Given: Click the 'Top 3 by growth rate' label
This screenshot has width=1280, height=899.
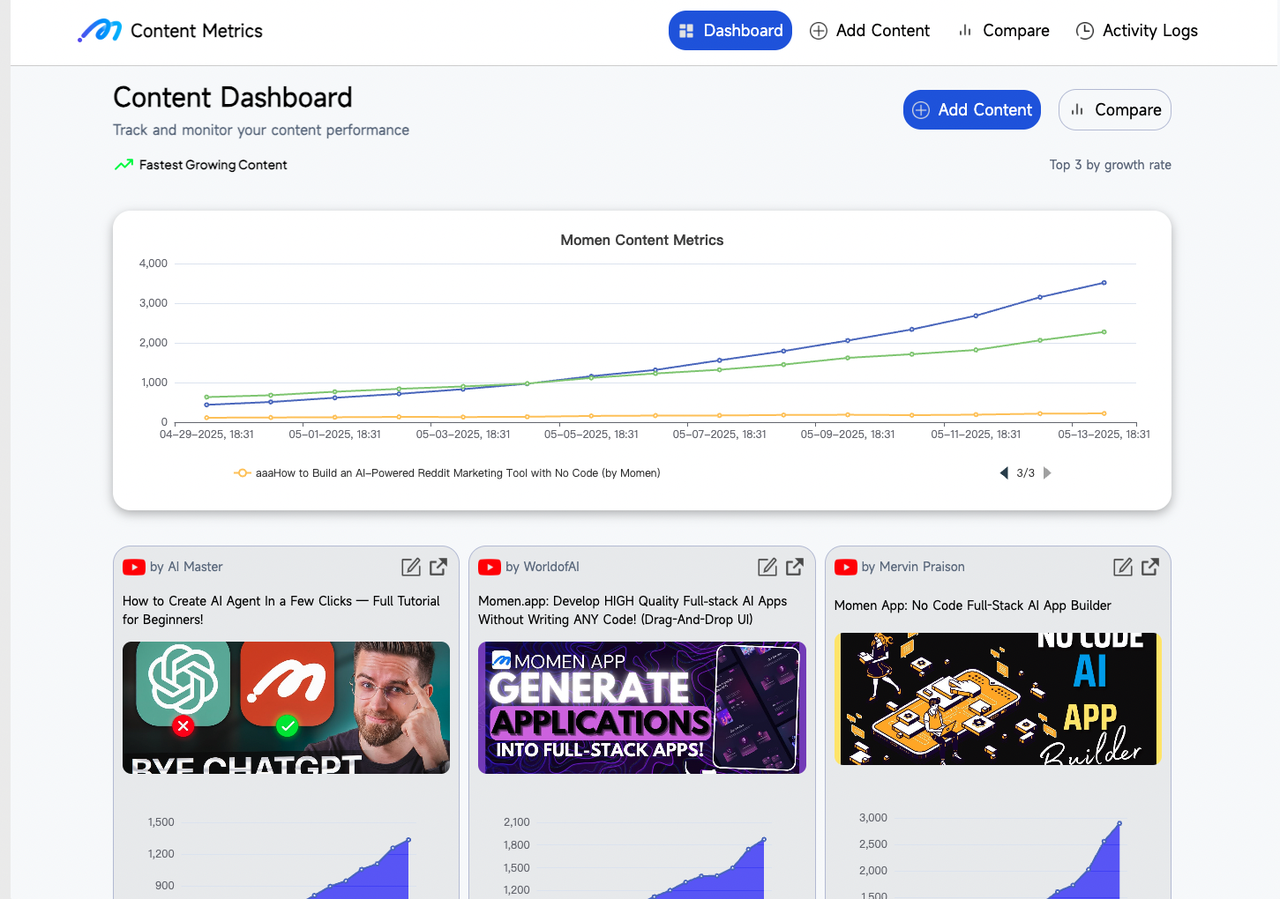Looking at the screenshot, I should (1110, 165).
